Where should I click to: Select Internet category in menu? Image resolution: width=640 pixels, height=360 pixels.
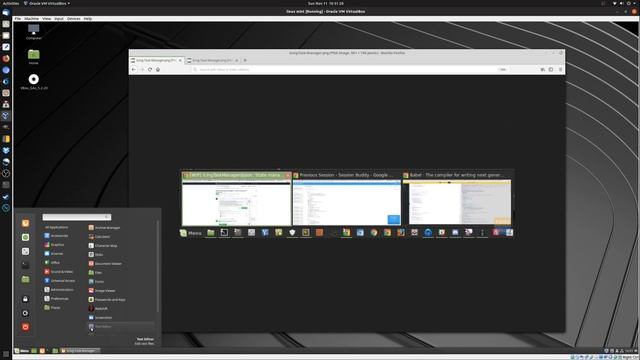coord(54,254)
